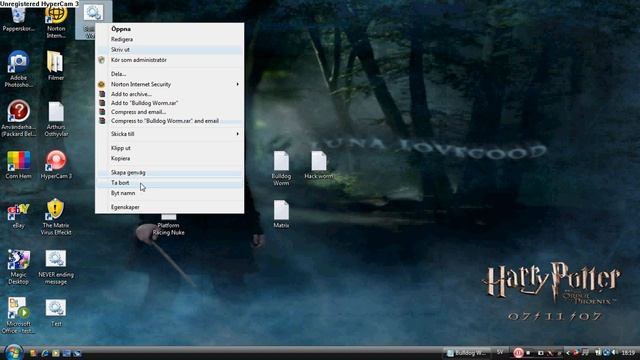Click the 18:19 taskbar clock
Viewport: 640px width, 360px height.
[629, 353]
